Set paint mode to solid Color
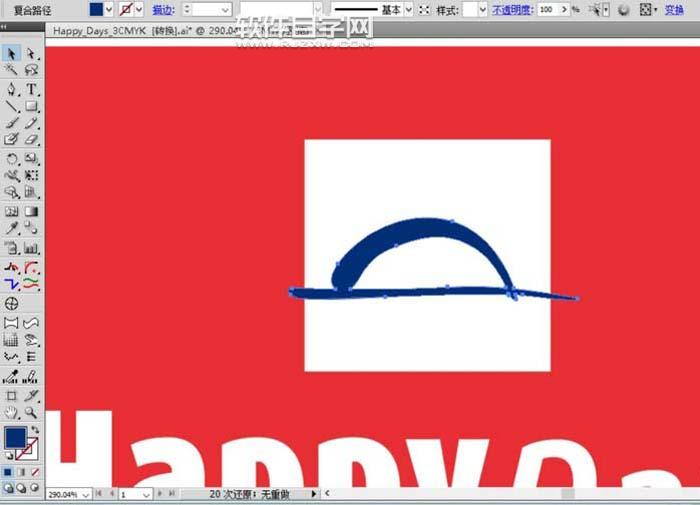Viewport: 700px width, 505px height. tap(8, 472)
